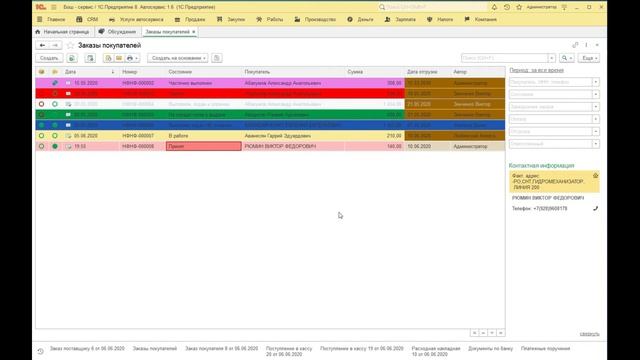Viewport: 640px width, 360px height.
Task: Click the list search input field
Action: click(504, 58)
